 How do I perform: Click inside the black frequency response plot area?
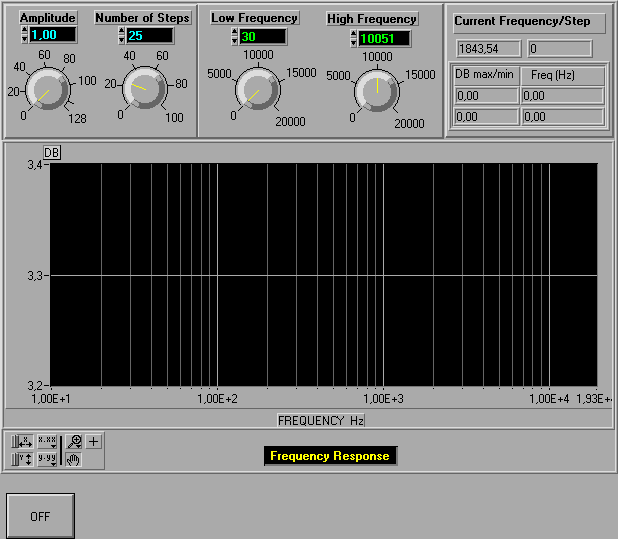(x=323, y=275)
